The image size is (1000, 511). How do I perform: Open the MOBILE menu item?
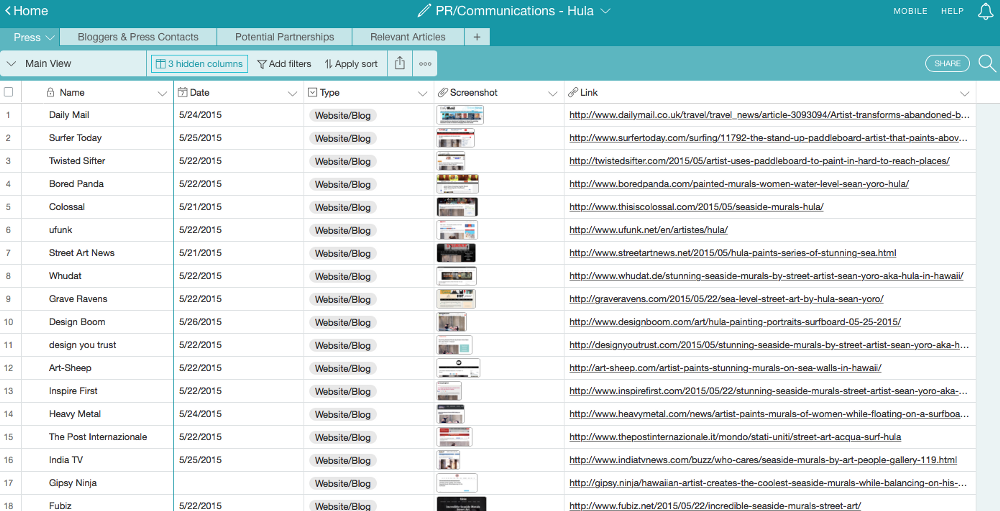(910, 11)
